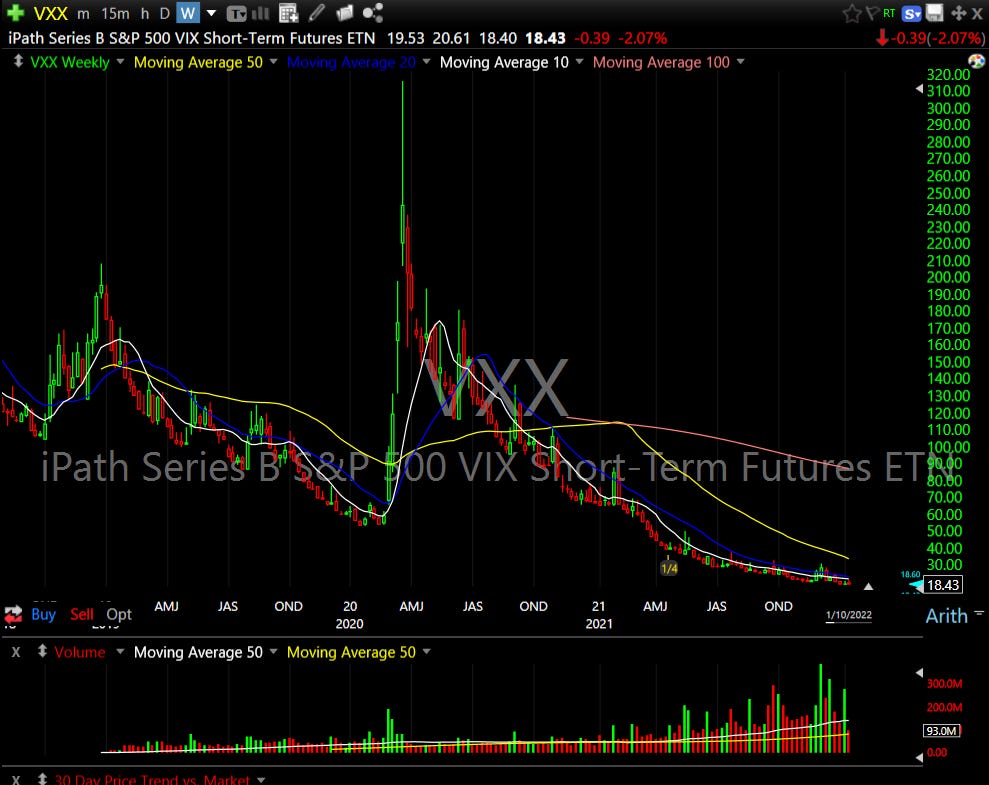
Task: Click the left arrow at volume scale bottom
Action: [x=919, y=757]
